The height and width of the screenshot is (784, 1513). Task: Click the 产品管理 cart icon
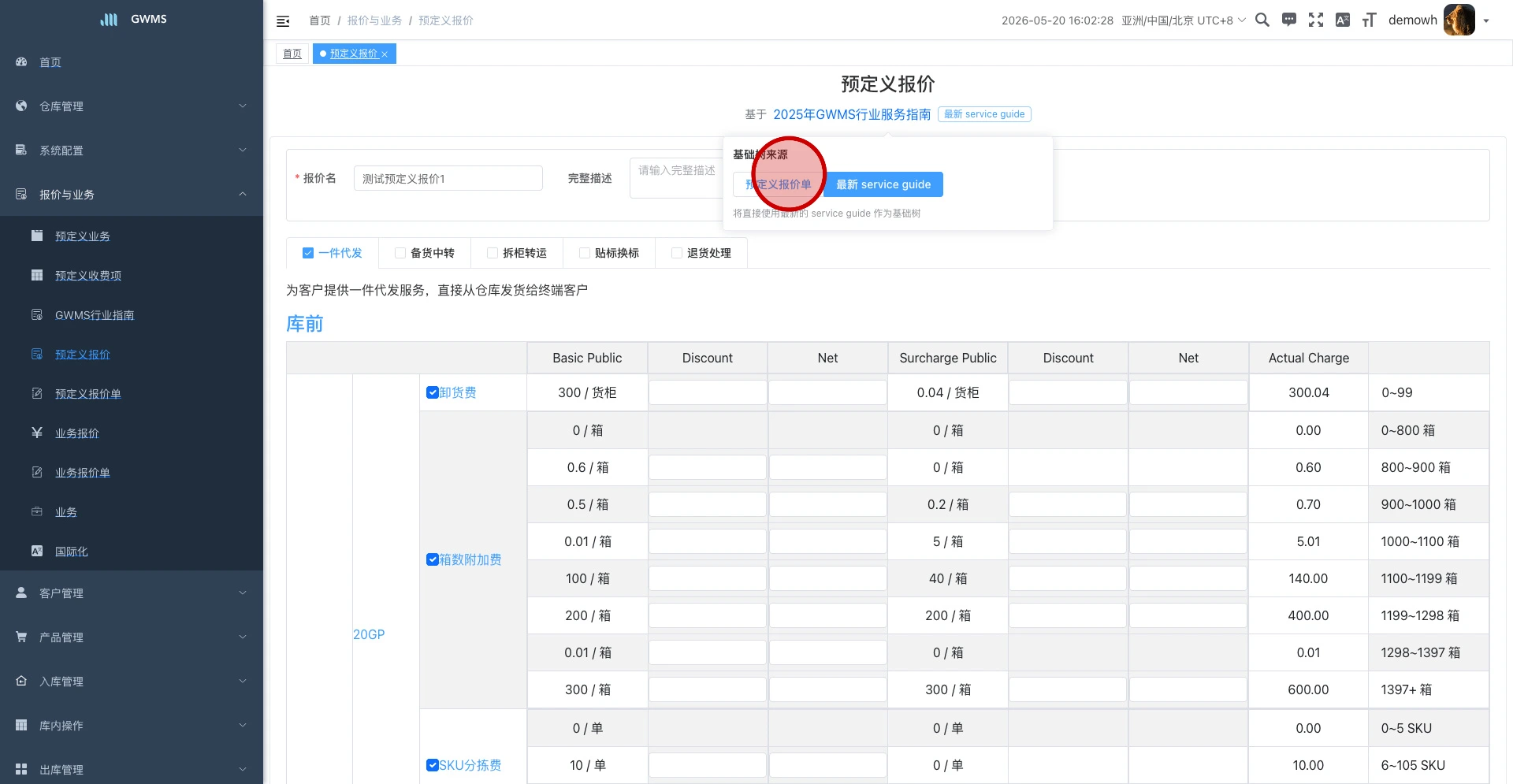click(21, 637)
